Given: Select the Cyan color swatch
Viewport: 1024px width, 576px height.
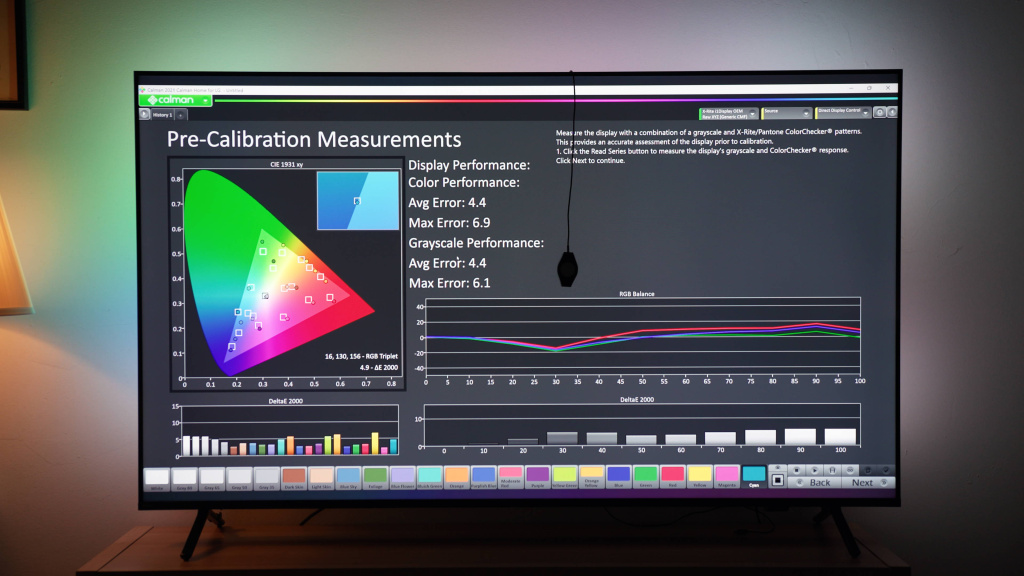Looking at the screenshot, I should click(753, 477).
